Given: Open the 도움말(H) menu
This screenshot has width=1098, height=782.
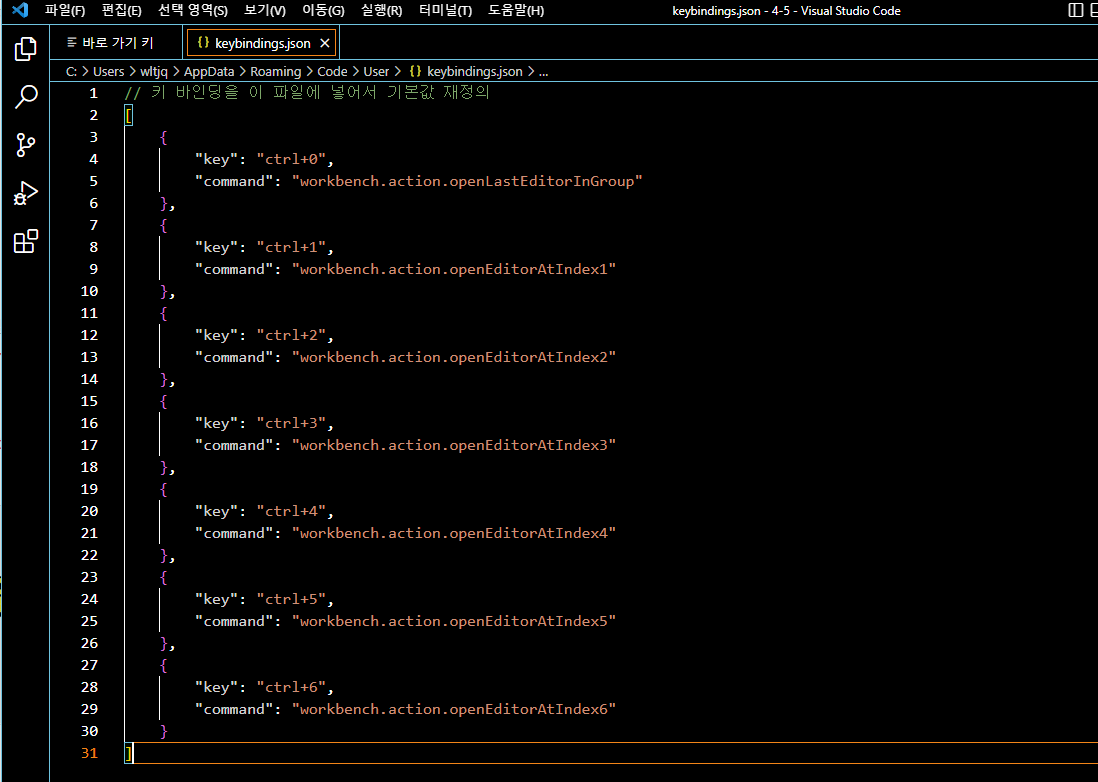Looking at the screenshot, I should tap(516, 11).
